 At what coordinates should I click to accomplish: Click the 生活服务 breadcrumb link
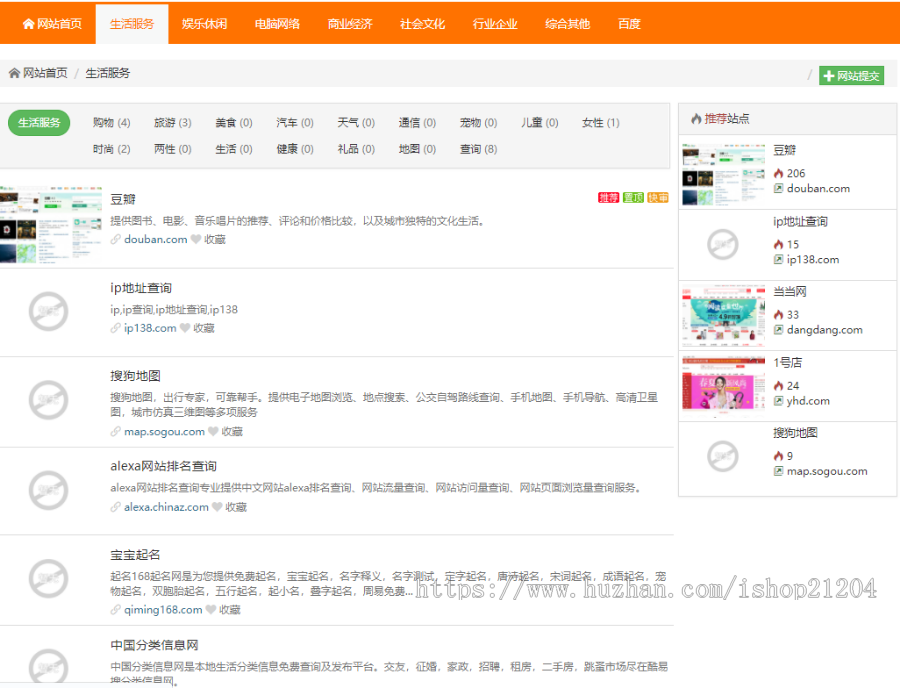(108, 73)
